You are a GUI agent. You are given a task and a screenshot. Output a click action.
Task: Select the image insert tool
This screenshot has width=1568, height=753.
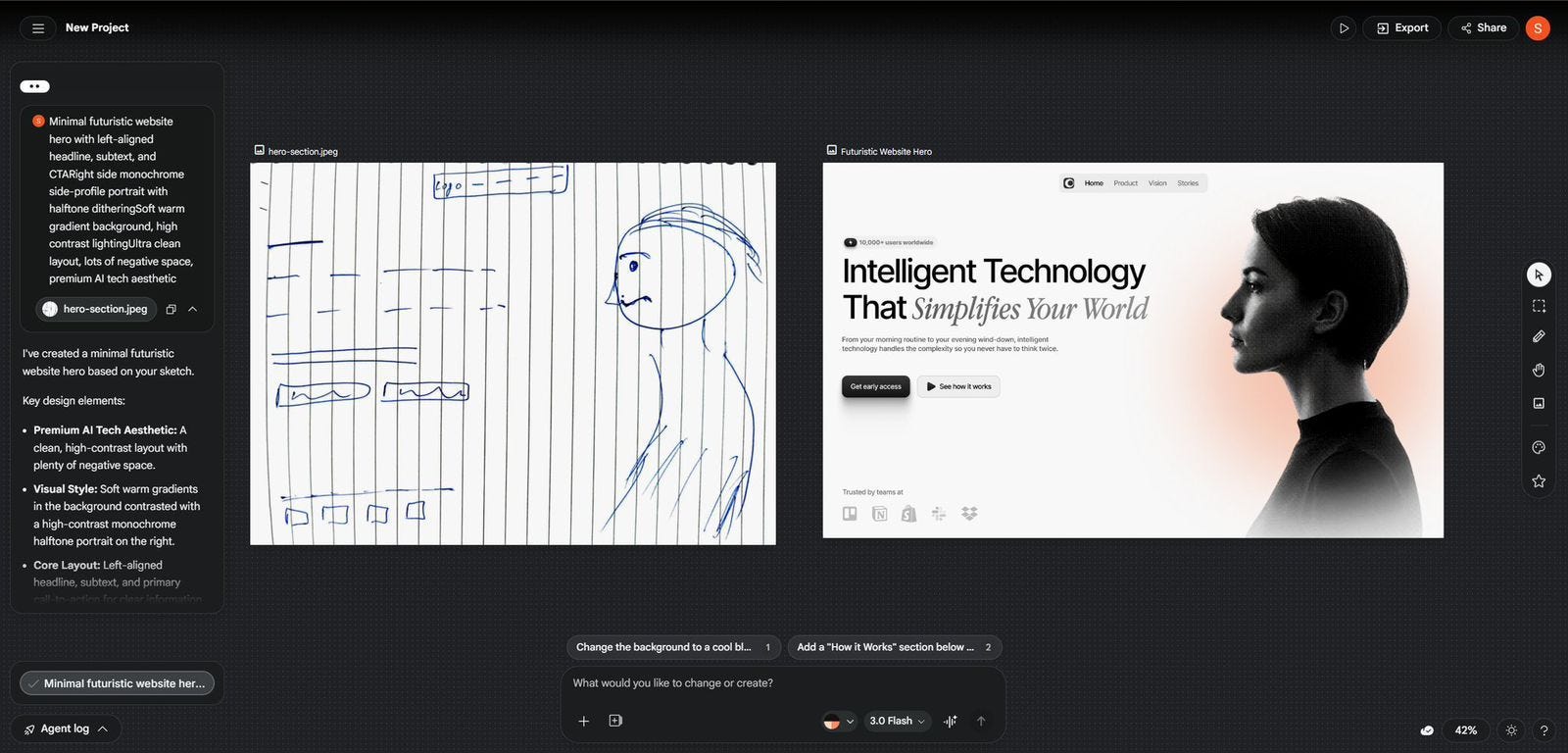(x=1539, y=403)
